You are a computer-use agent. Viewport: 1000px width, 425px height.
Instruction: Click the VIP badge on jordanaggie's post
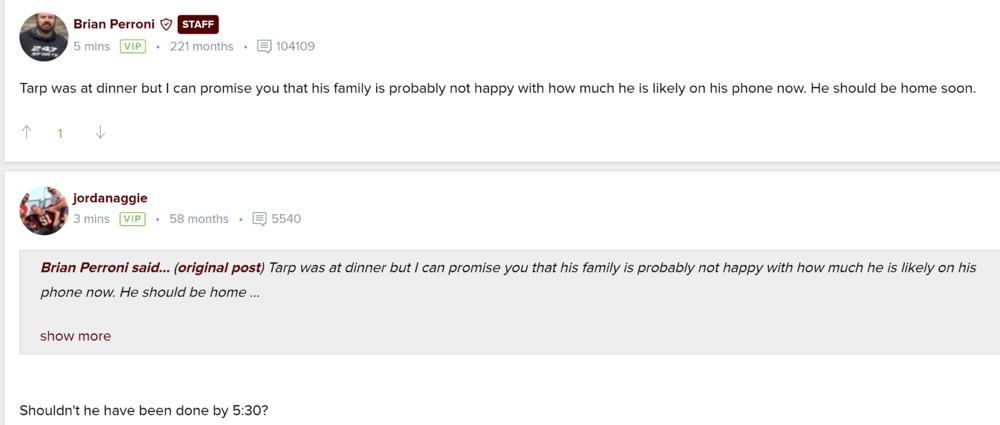(132, 219)
